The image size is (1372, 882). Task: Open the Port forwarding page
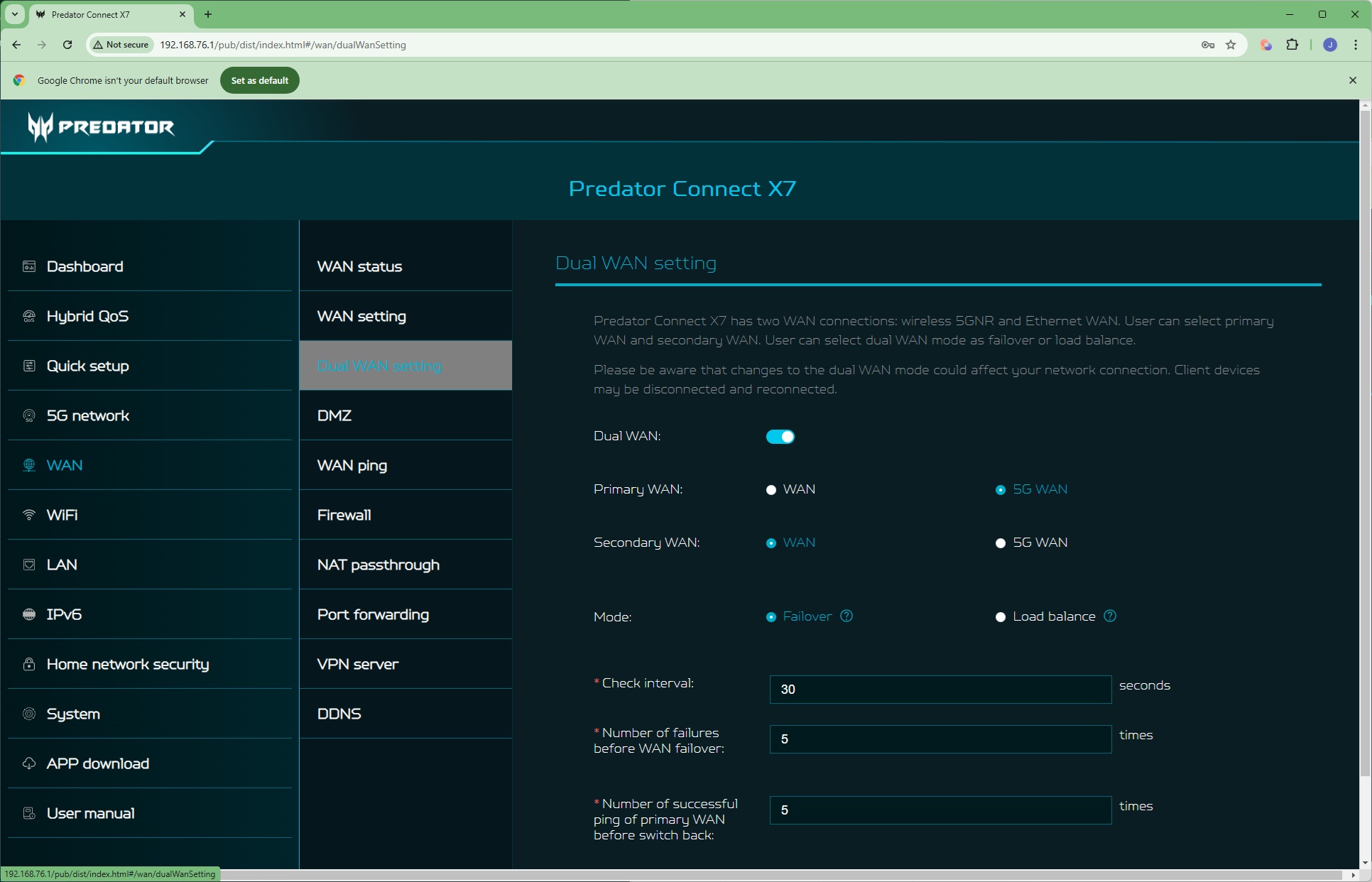pyautogui.click(x=373, y=614)
